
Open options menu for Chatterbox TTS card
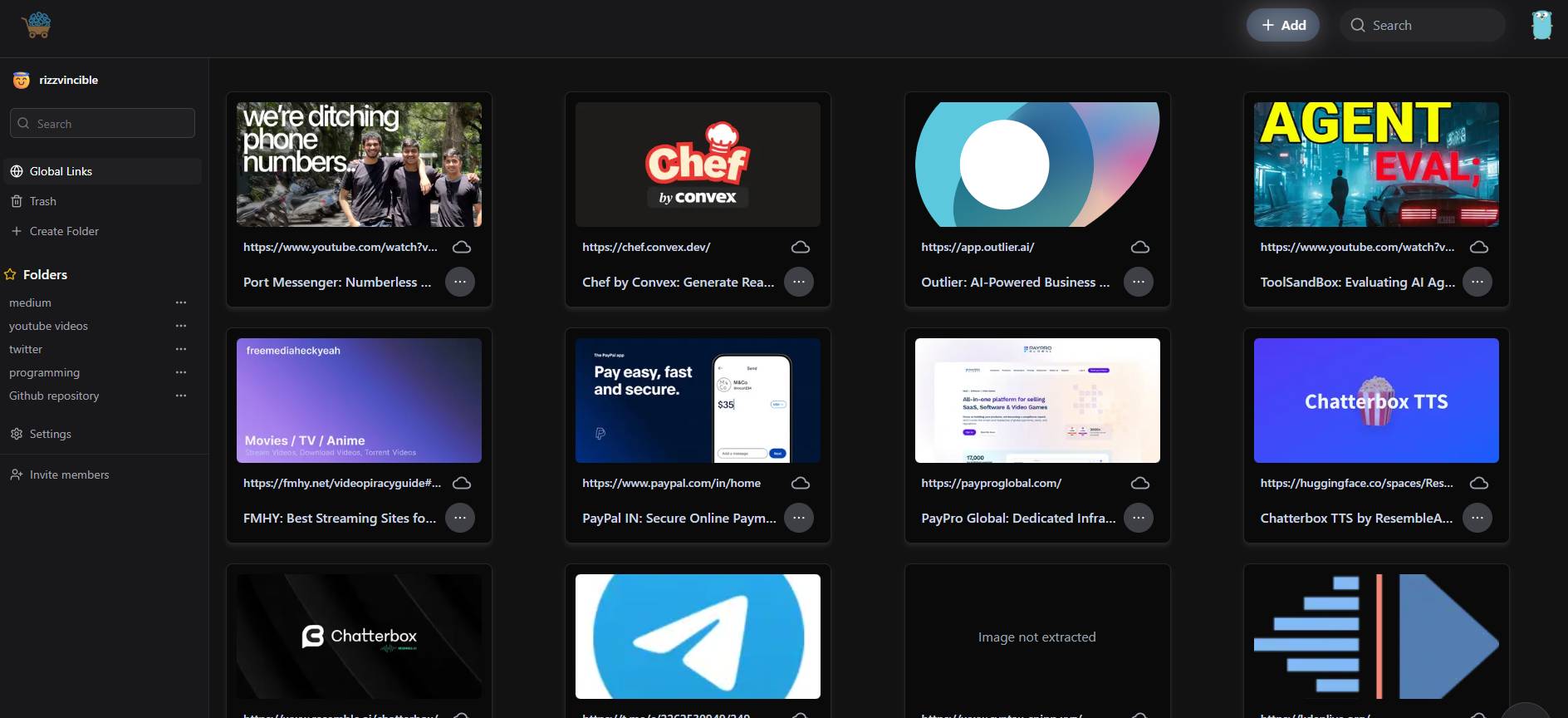(1477, 518)
